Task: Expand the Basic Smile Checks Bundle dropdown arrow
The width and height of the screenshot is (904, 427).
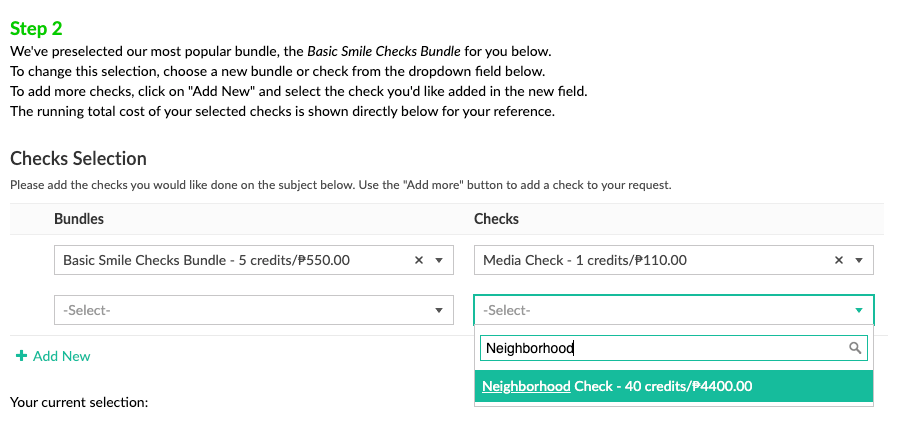Action: pyautogui.click(x=439, y=260)
